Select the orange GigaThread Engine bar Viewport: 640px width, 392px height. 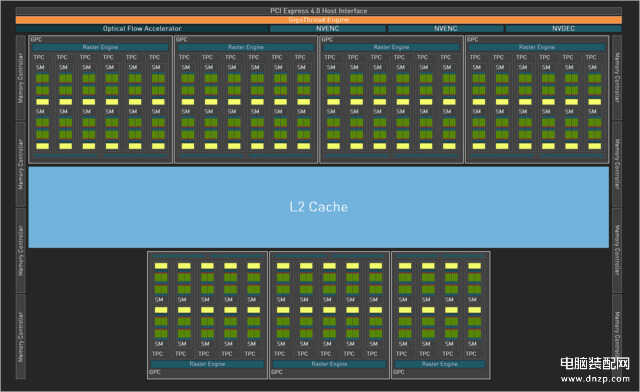(x=319, y=20)
